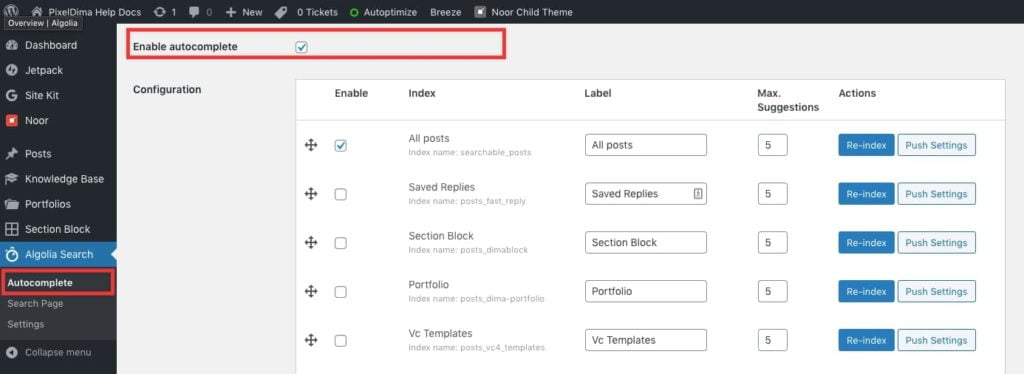Click the Jetpack sidebar icon
The height and width of the screenshot is (374, 1024).
11,70
